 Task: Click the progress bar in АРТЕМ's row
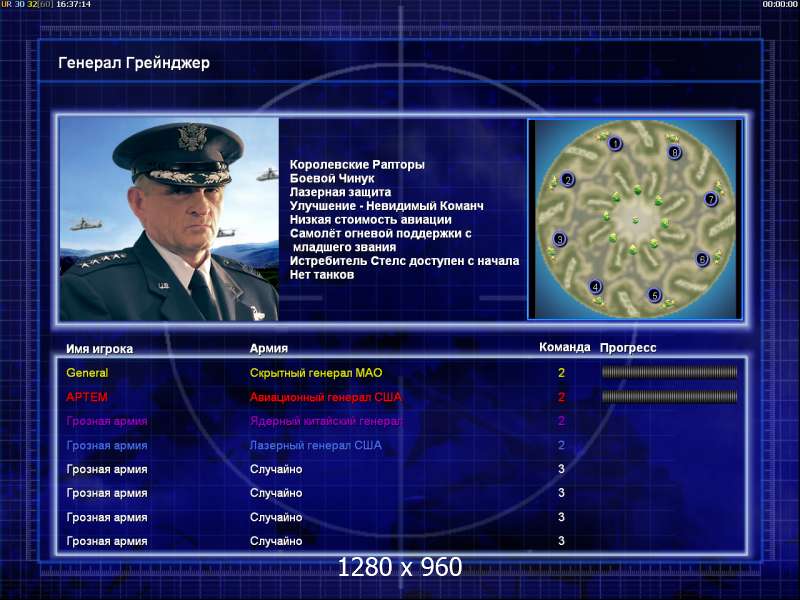click(669, 396)
